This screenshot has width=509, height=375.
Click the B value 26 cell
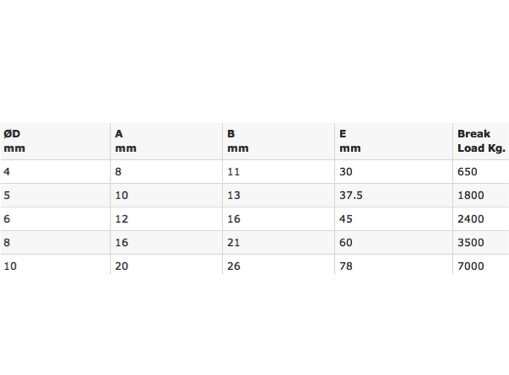278,265
